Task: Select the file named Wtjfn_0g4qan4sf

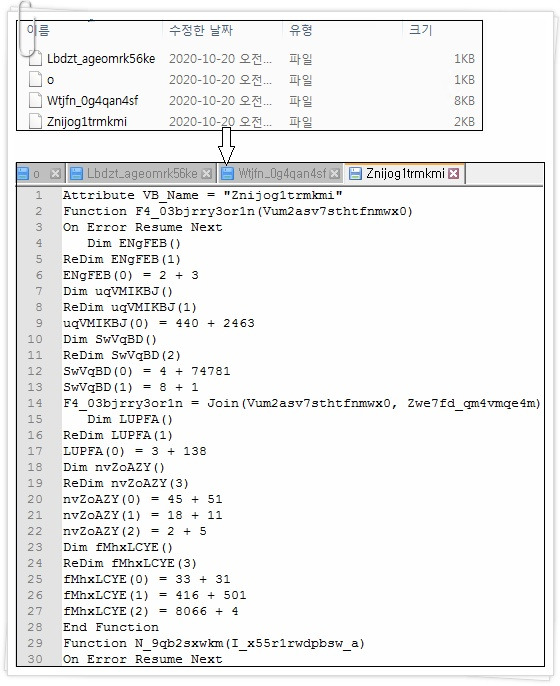Action: 92,101
